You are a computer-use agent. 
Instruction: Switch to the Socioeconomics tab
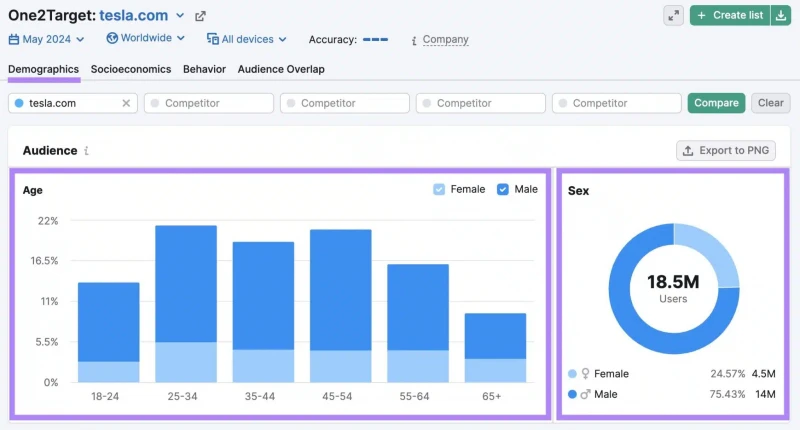tap(131, 69)
